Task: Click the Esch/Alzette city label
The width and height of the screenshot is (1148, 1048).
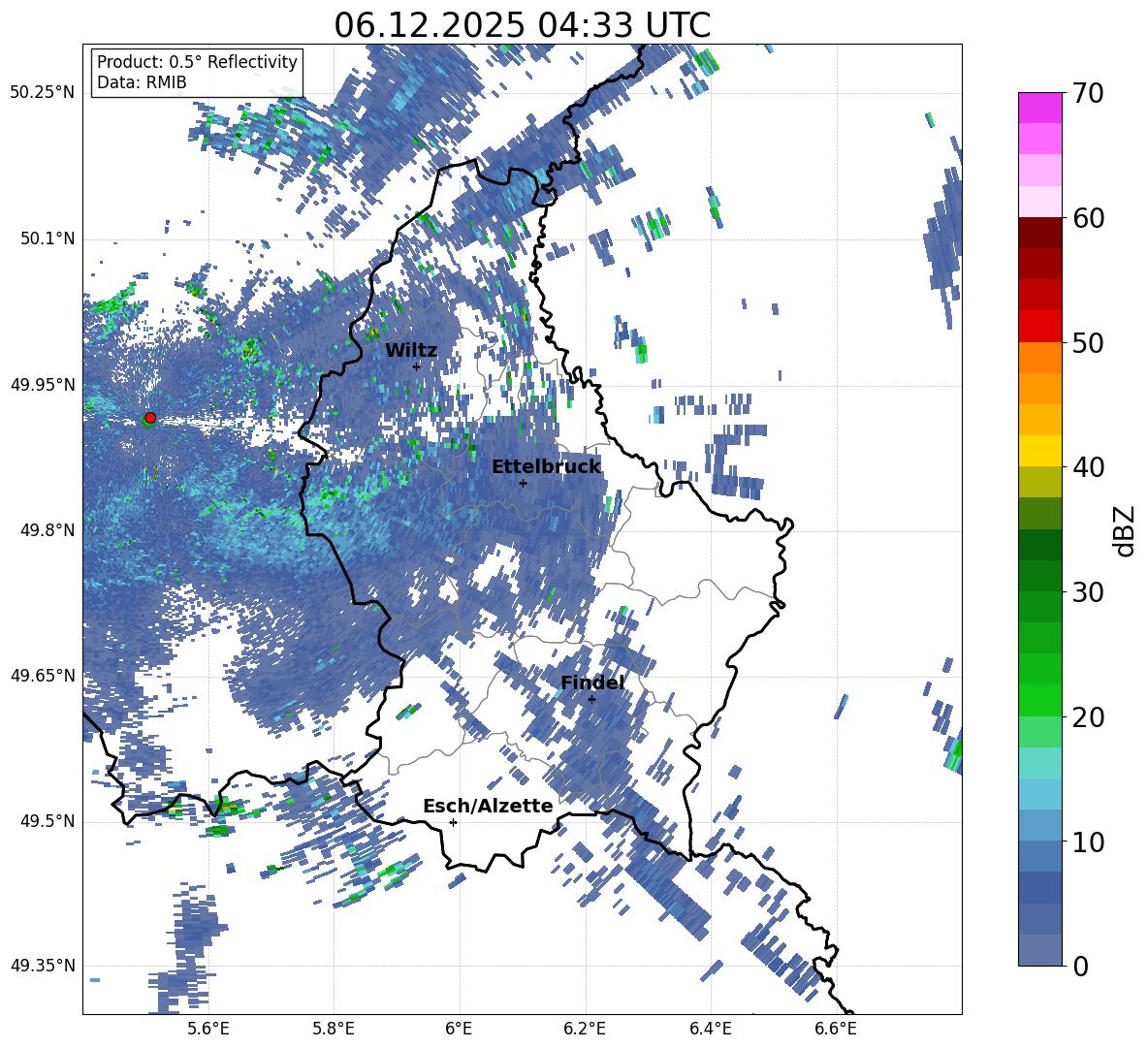Action: [x=488, y=807]
